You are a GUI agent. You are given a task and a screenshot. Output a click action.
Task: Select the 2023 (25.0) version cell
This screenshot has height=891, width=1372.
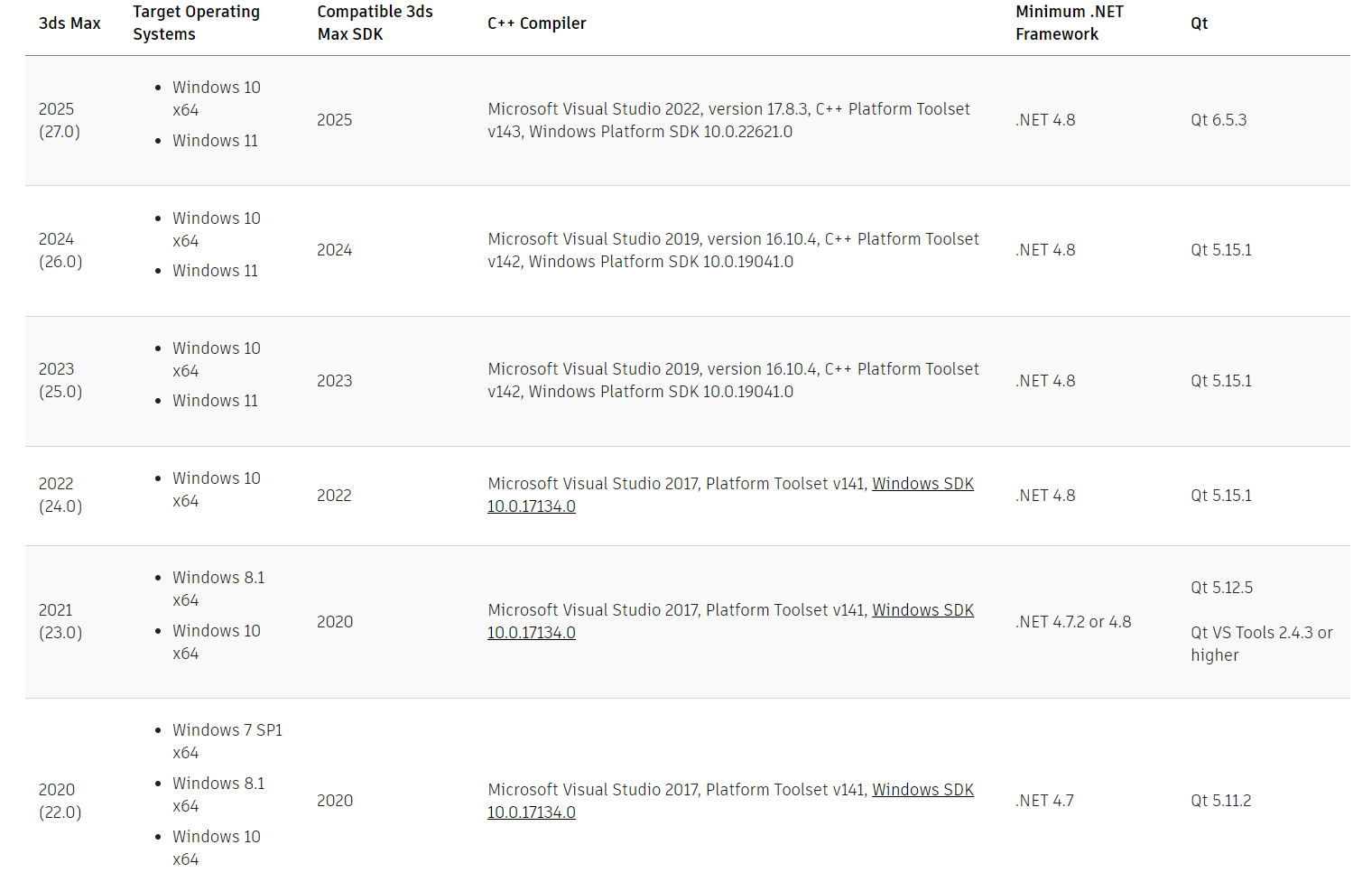tap(60, 380)
